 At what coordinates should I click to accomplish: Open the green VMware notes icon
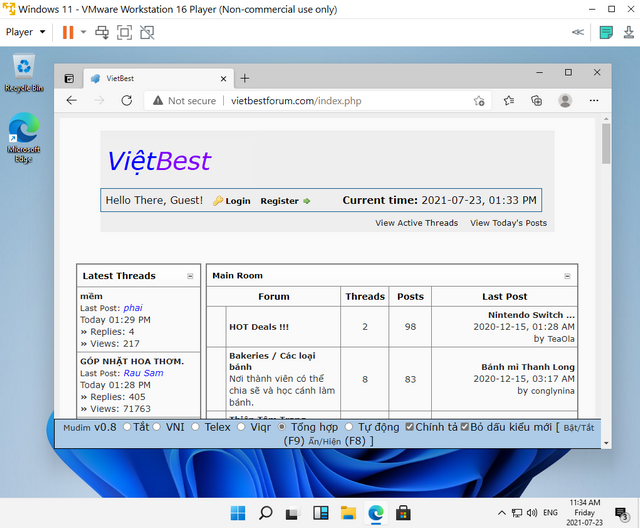coord(606,32)
